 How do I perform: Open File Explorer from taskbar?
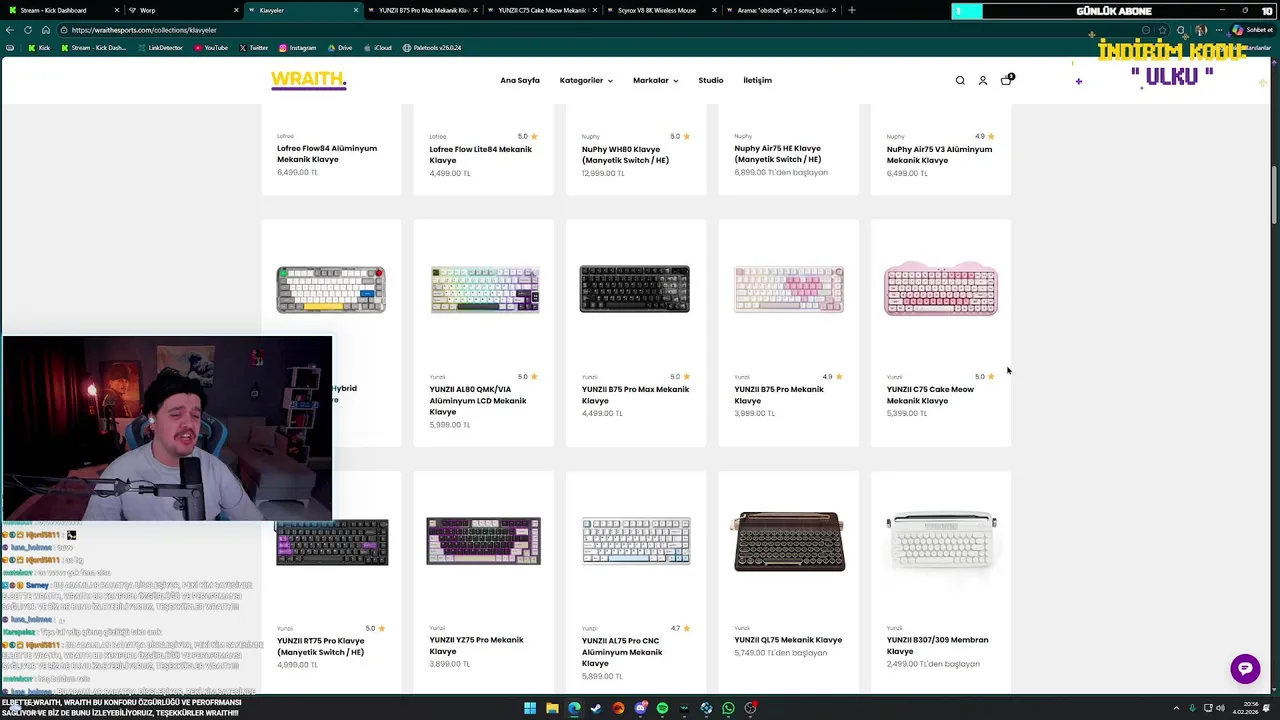tap(552, 708)
